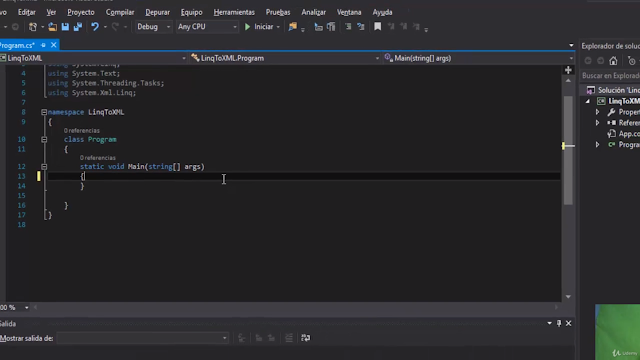Screen dimensions: 640x360
Task: Pin the Program.cs tab
Action: [x=43, y=45]
